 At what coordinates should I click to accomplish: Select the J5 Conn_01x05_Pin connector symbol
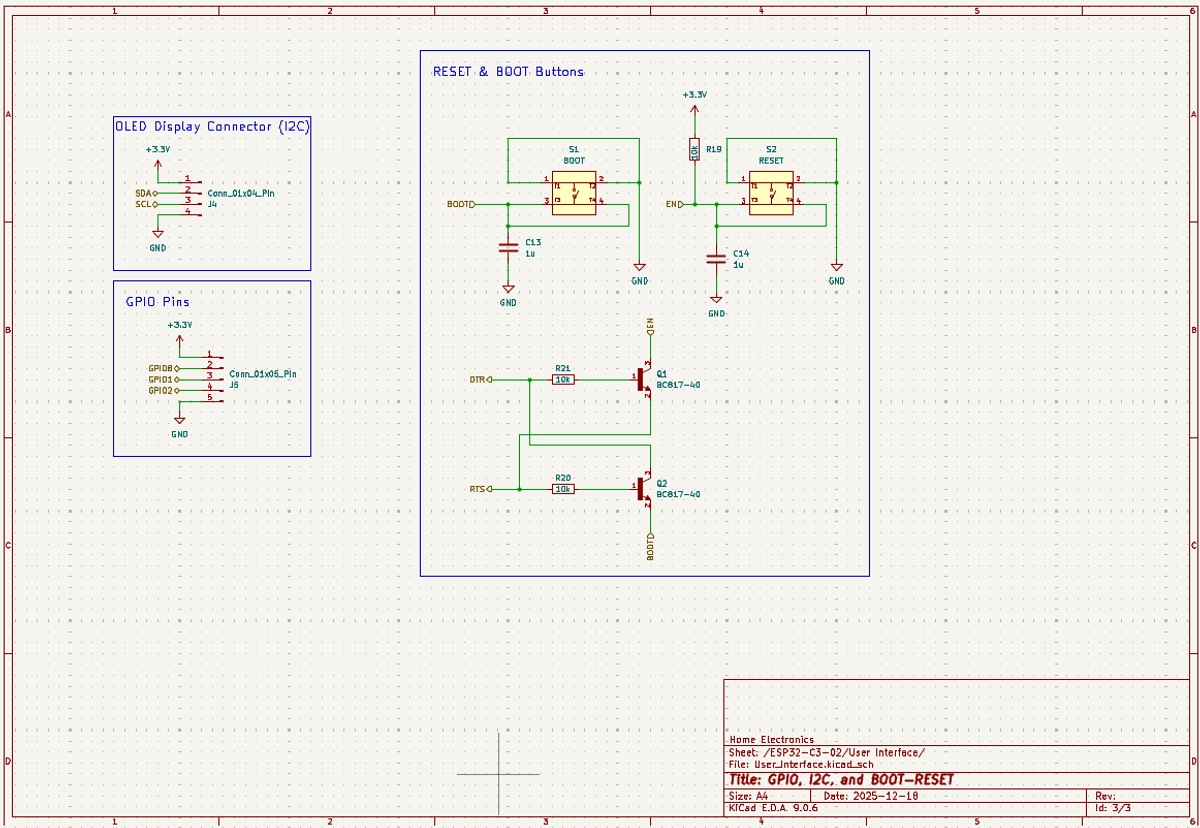click(x=211, y=378)
